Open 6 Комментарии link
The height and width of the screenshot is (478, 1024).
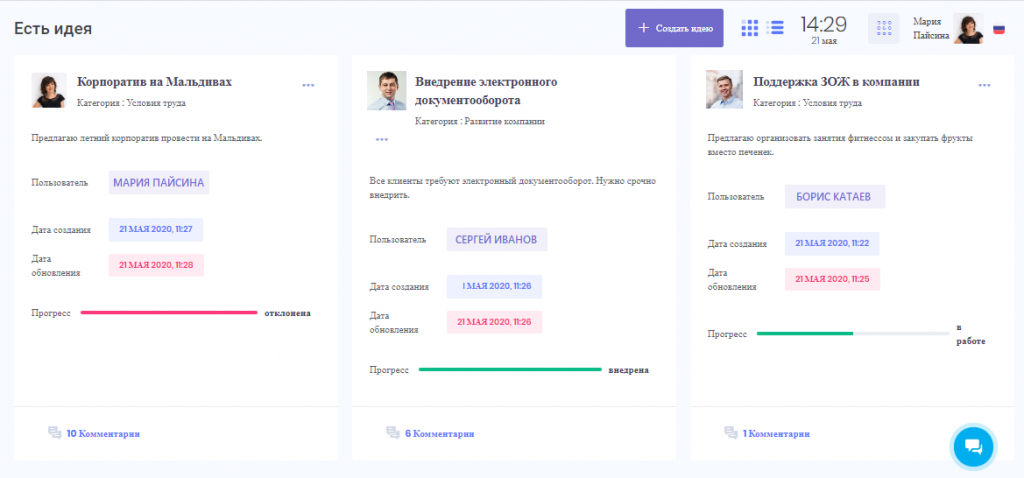tap(440, 434)
